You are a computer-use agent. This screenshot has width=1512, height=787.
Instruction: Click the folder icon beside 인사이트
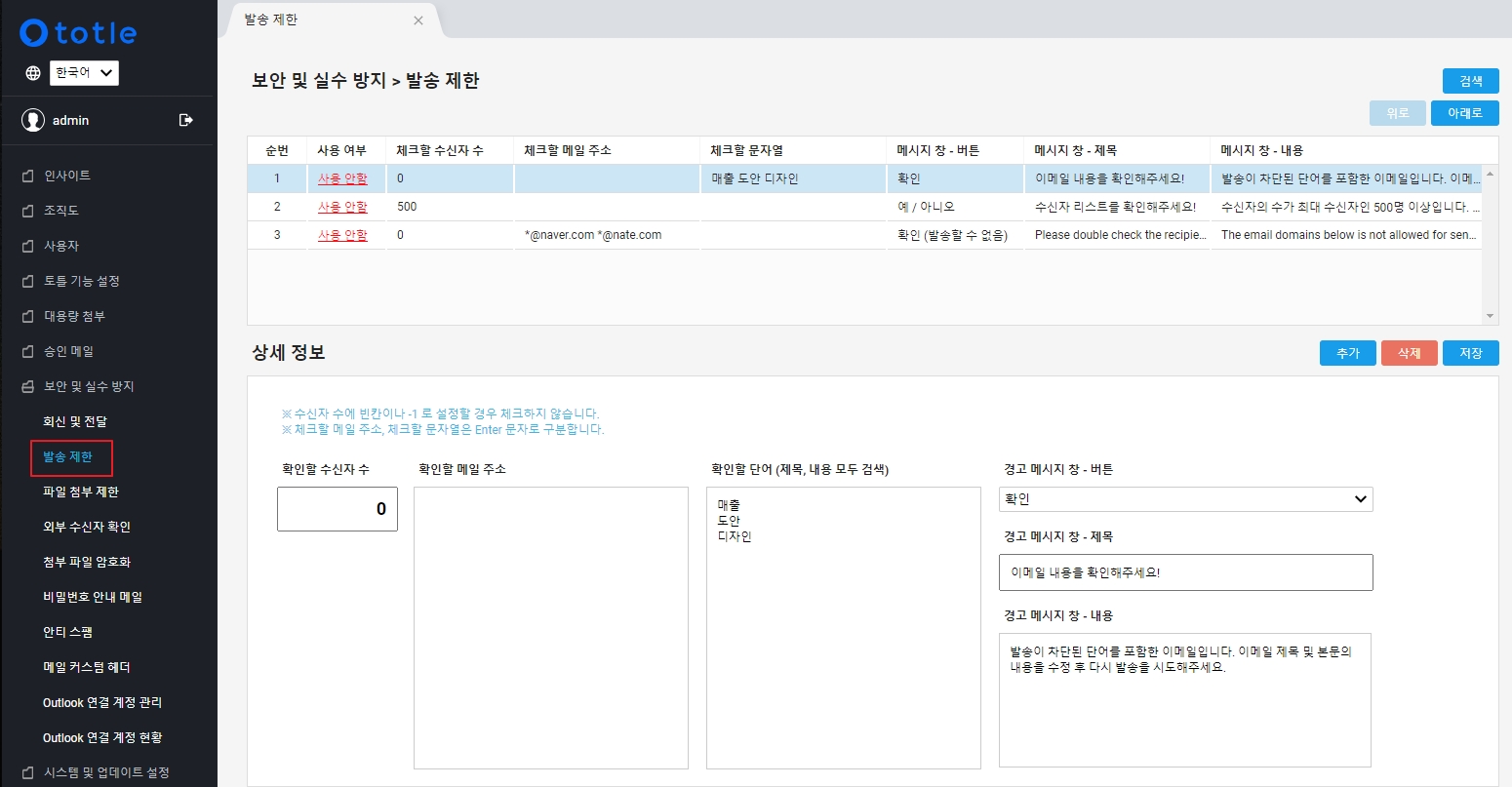(28, 176)
